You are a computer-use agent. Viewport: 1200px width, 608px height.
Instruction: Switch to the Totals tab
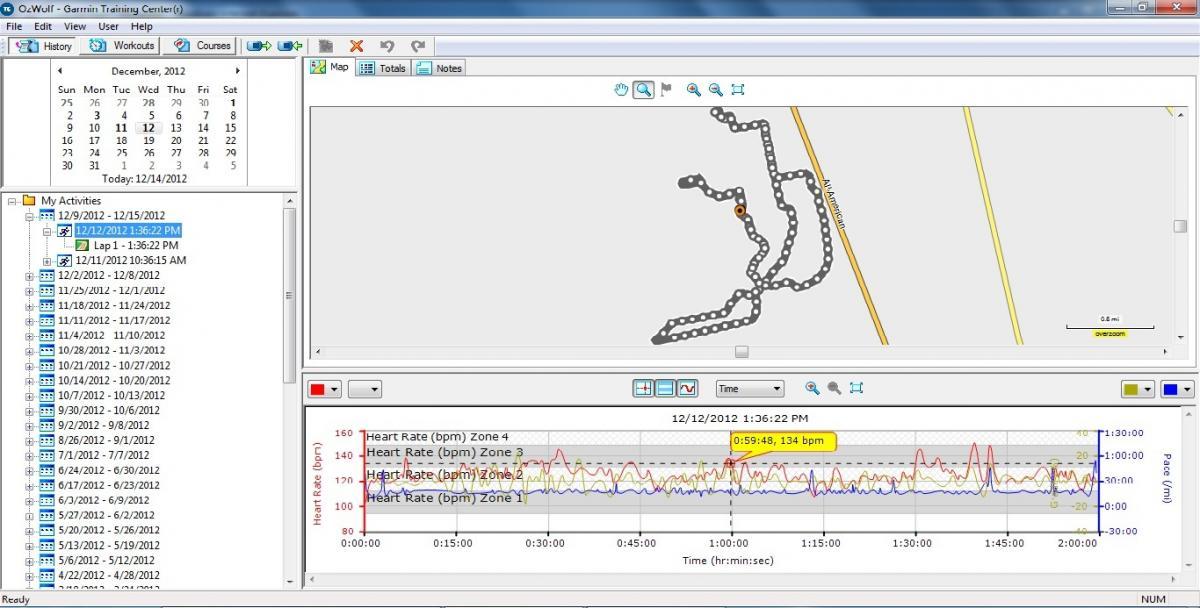[382, 67]
